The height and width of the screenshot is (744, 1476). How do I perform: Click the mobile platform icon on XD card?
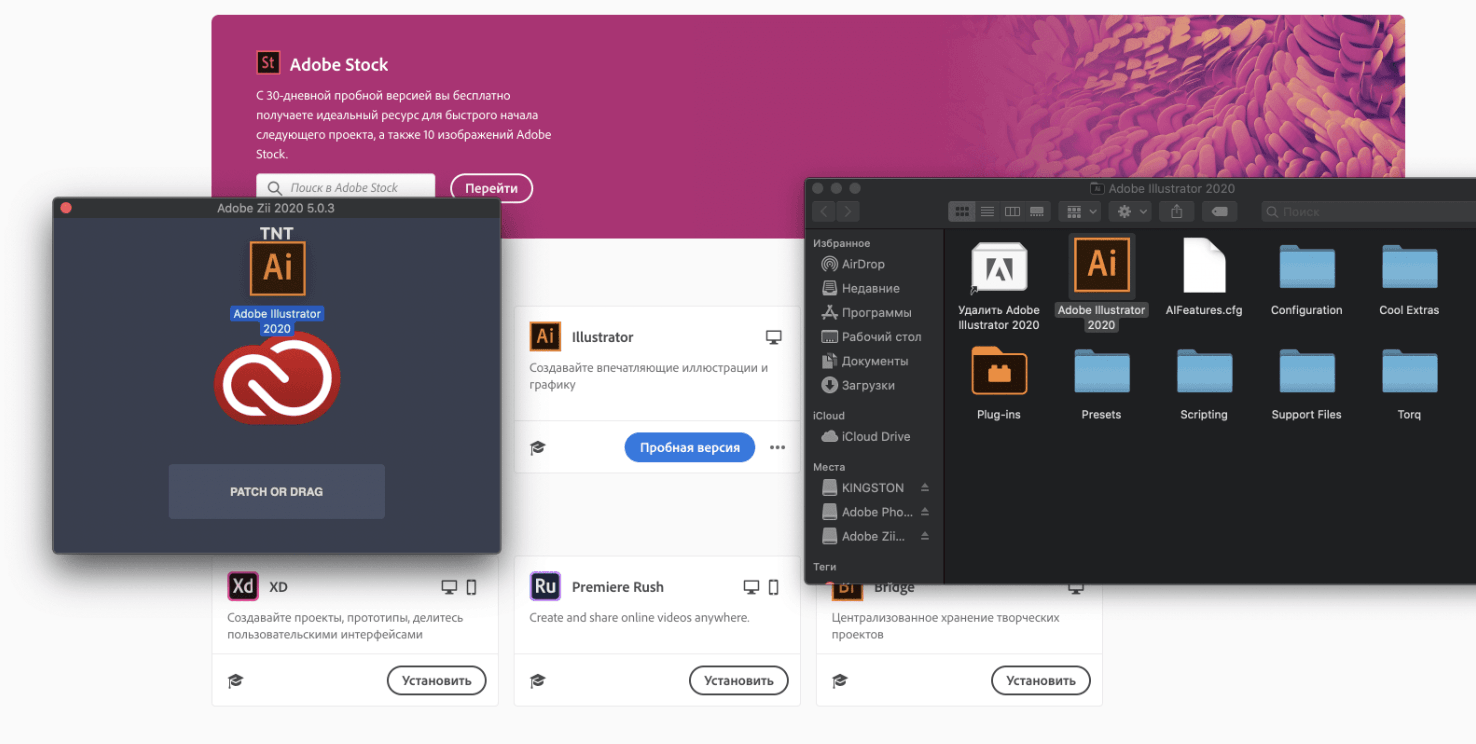[x=471, y=587]
